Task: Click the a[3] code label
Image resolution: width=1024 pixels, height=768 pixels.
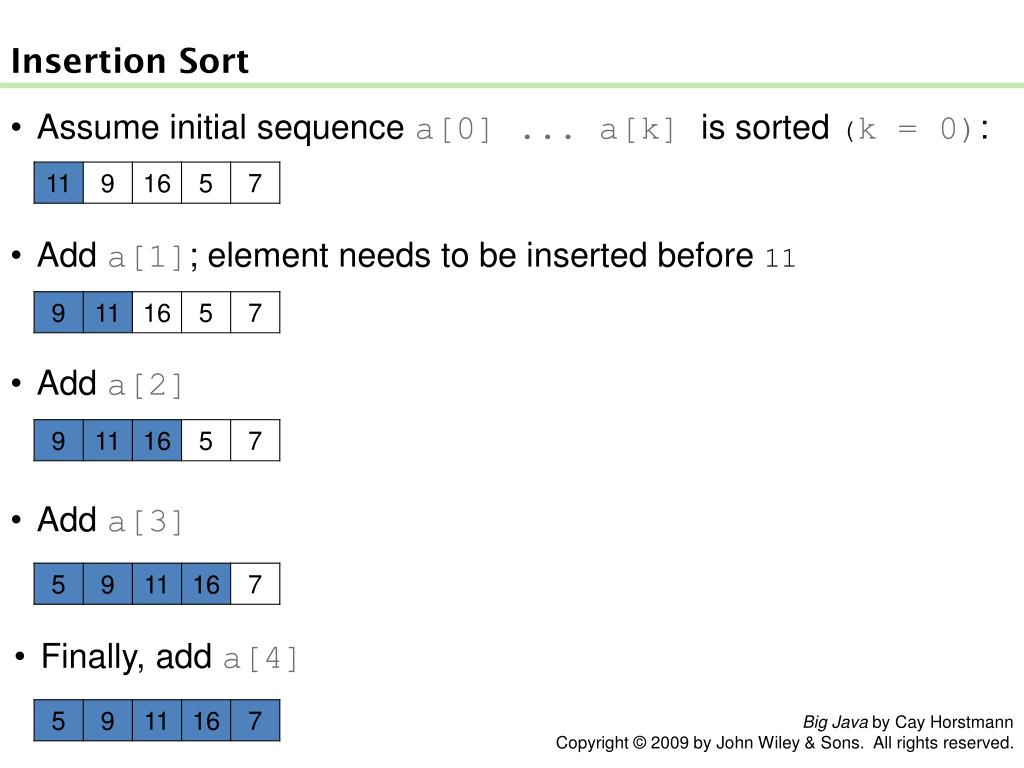Action: click(145, 522)
